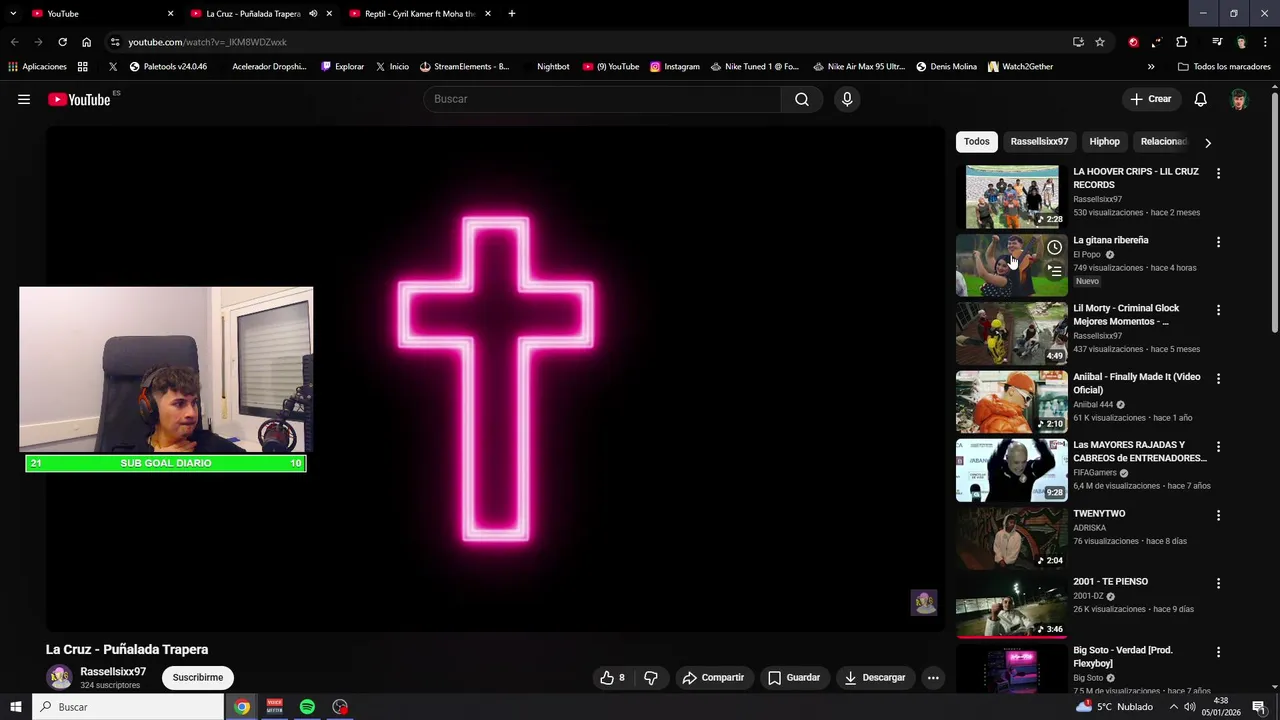Image resolution: width=1280 pixels, height=720 pixels.
Task: Click the Windows taskbar search box
Action: [x=127, y=707]
